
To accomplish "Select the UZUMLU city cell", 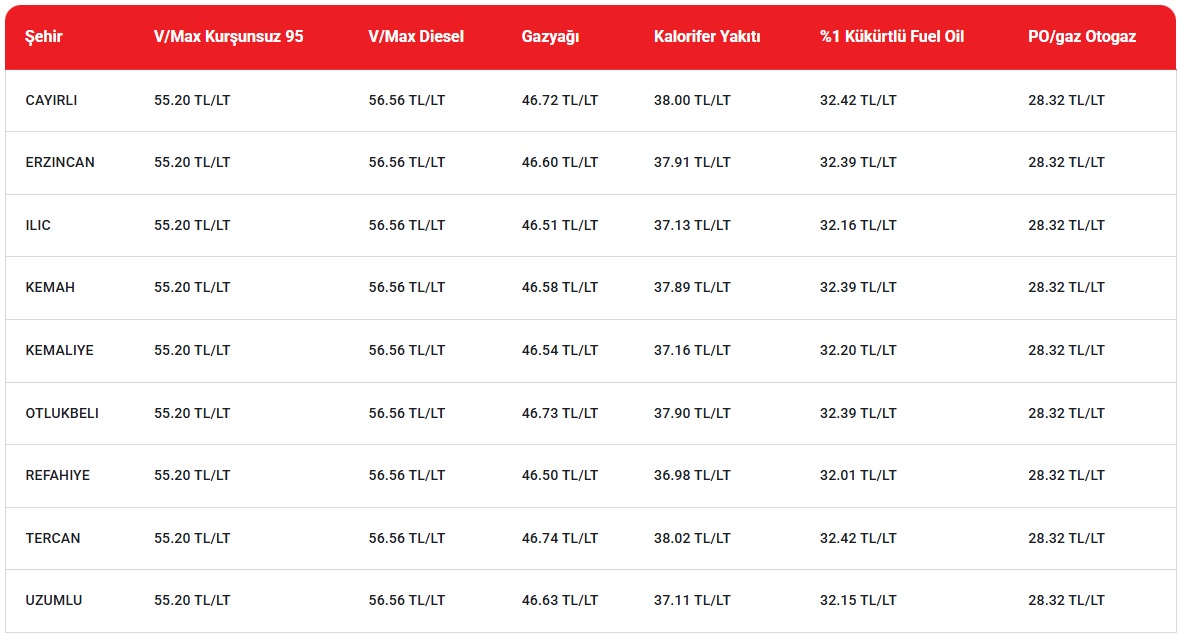I will [x=54, y=600].
